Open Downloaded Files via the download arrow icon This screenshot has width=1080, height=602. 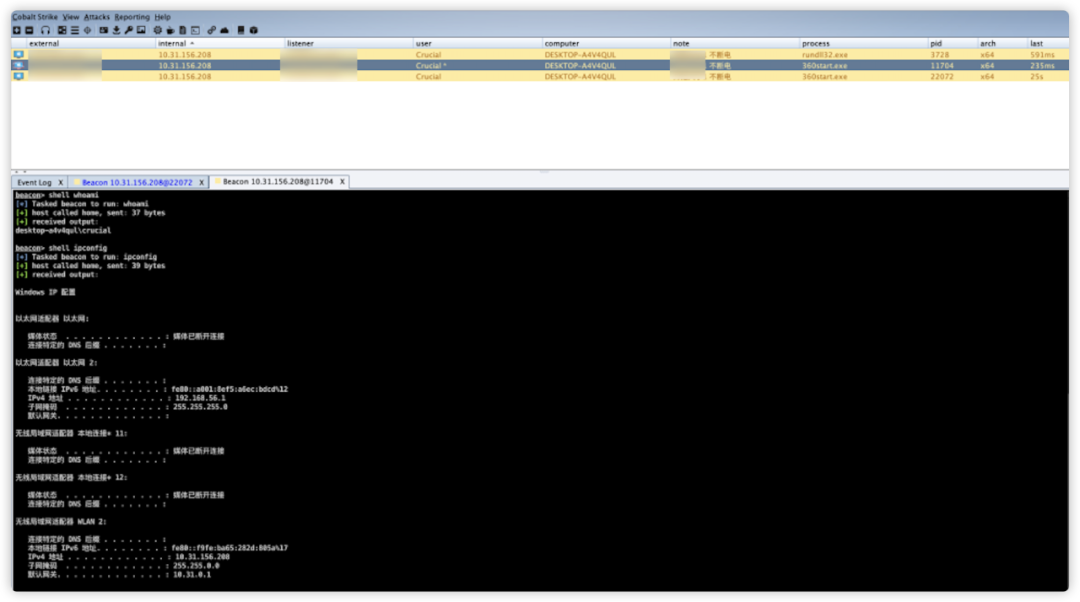click(x=116, y=30)
